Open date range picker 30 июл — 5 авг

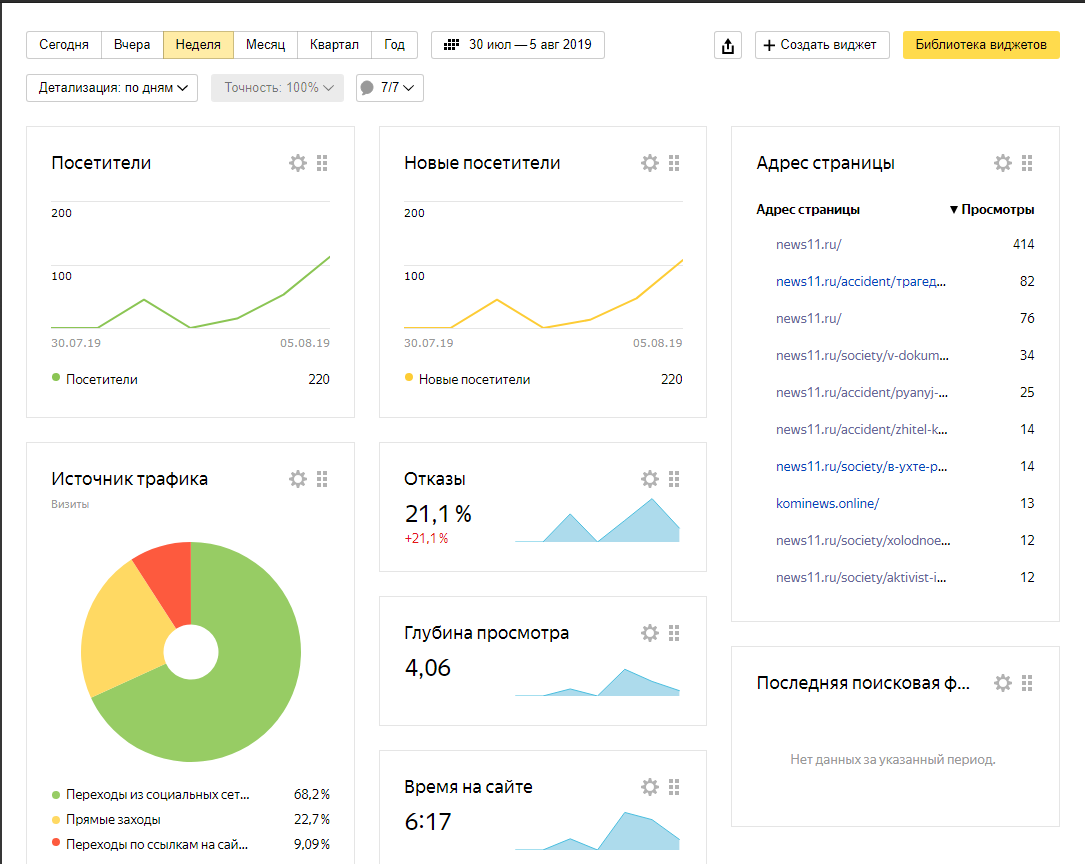pos(518,45)
